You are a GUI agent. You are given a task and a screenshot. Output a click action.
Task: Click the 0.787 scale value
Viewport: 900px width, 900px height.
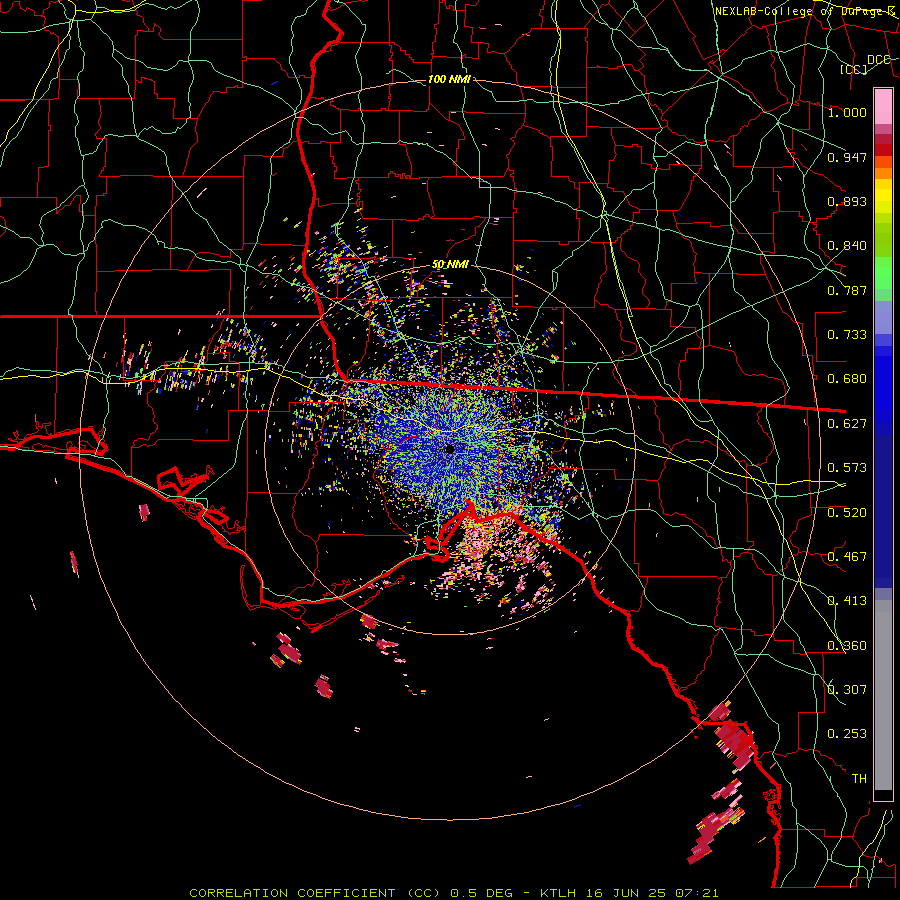pos(847,290)
